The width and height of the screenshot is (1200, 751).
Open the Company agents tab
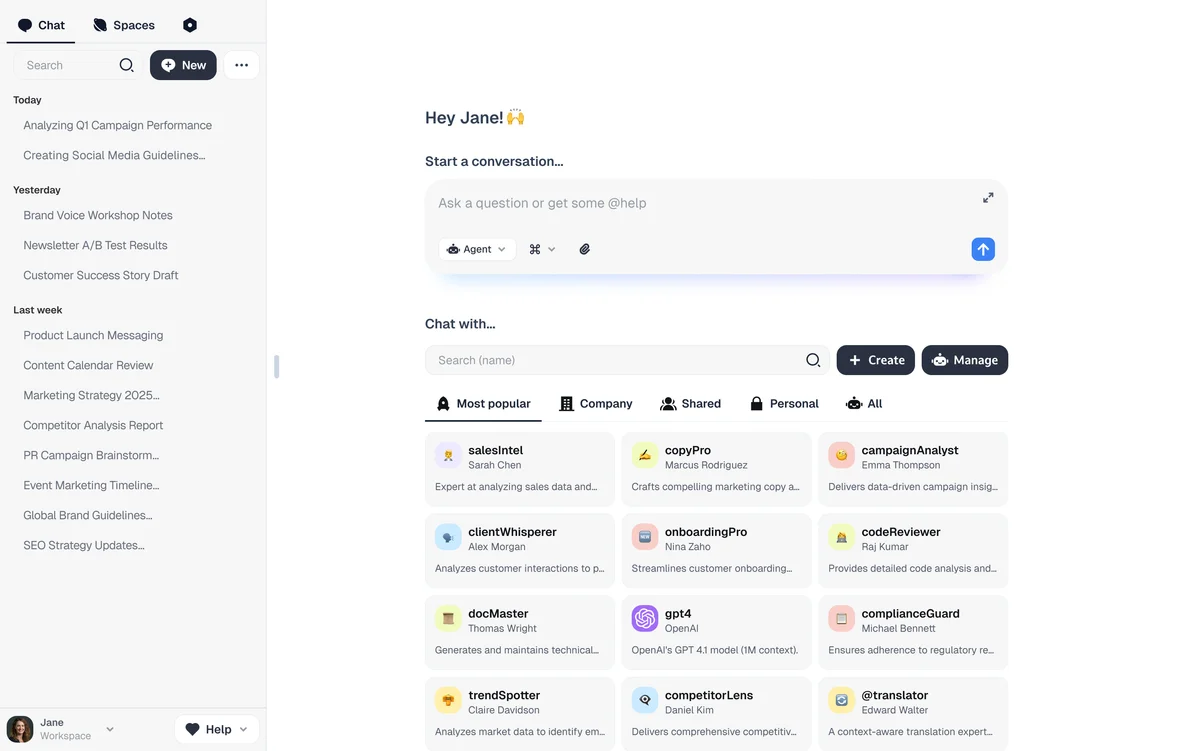(596, 403)
